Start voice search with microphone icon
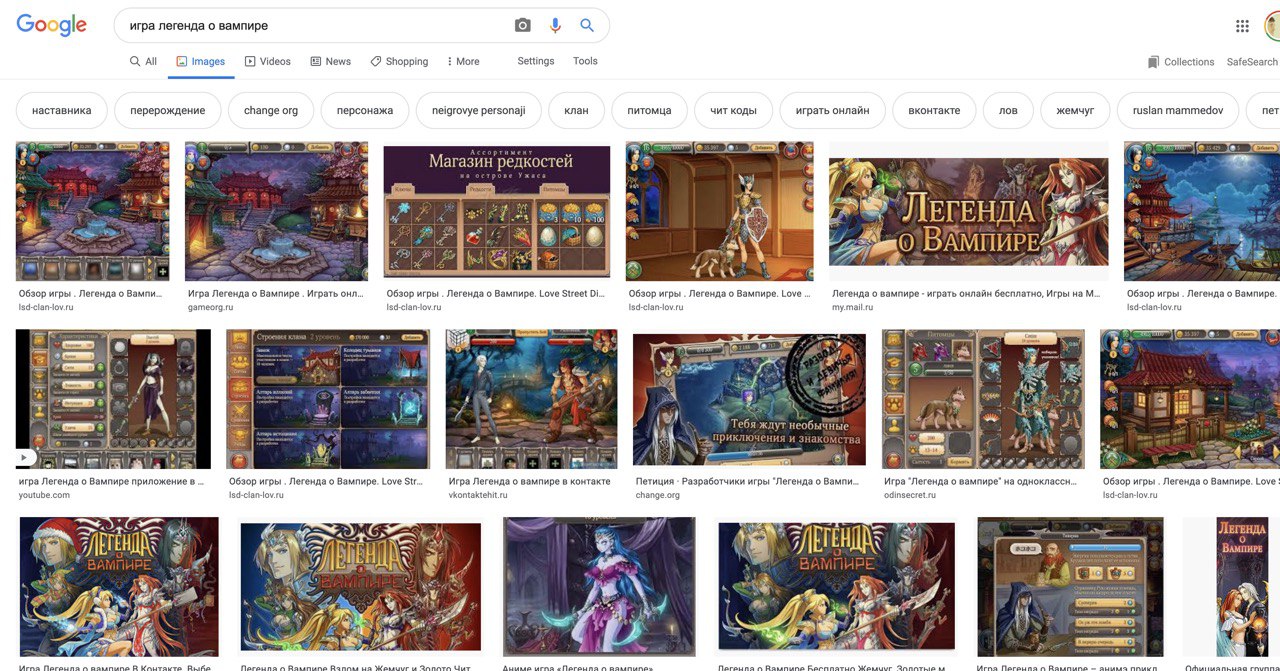1280x671 pixels. (555, 26)
